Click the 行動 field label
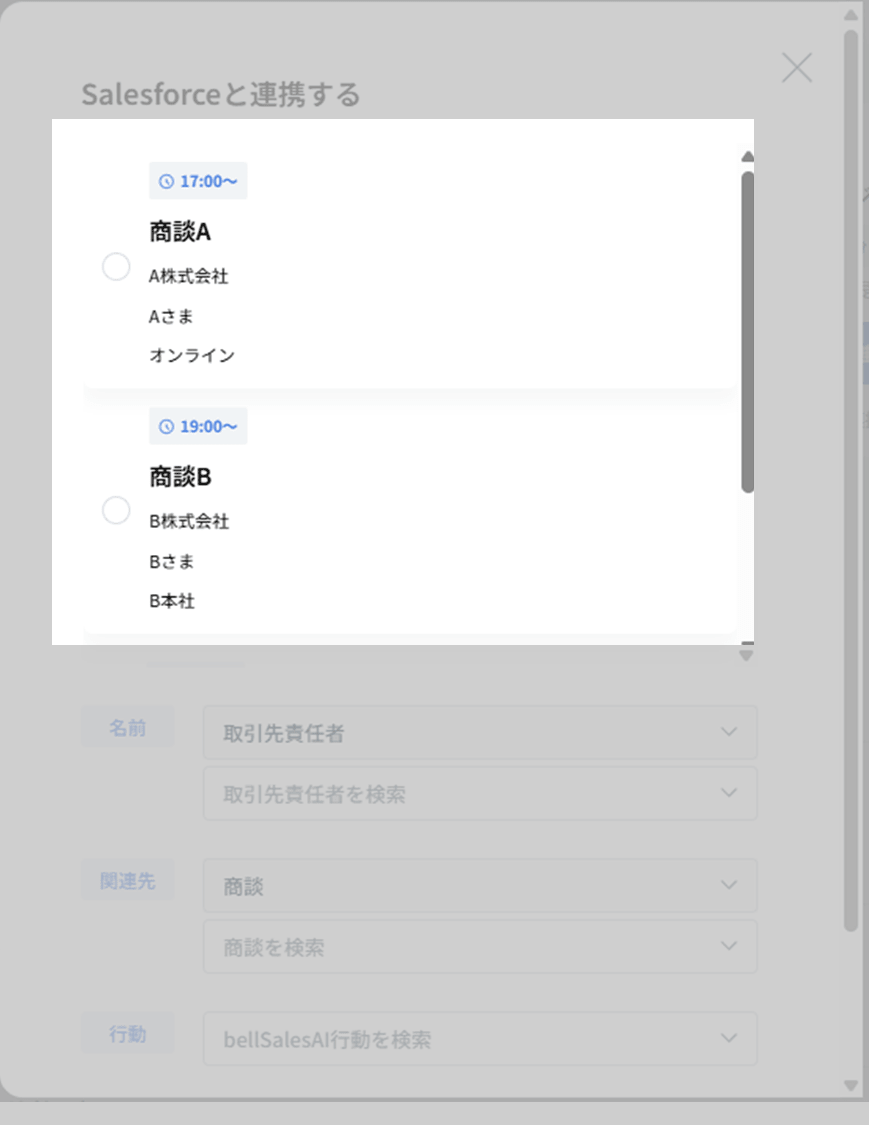 pos(127,1034)
